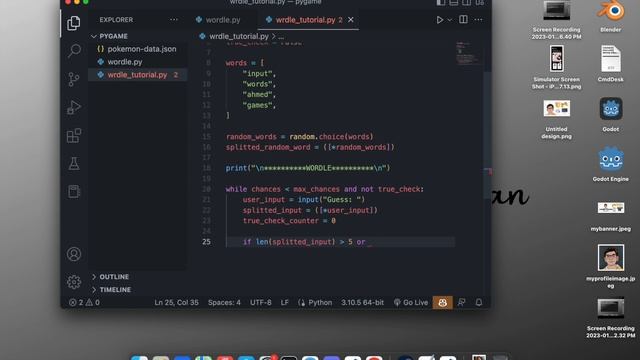Open the Testing flask view

point(74,163)
